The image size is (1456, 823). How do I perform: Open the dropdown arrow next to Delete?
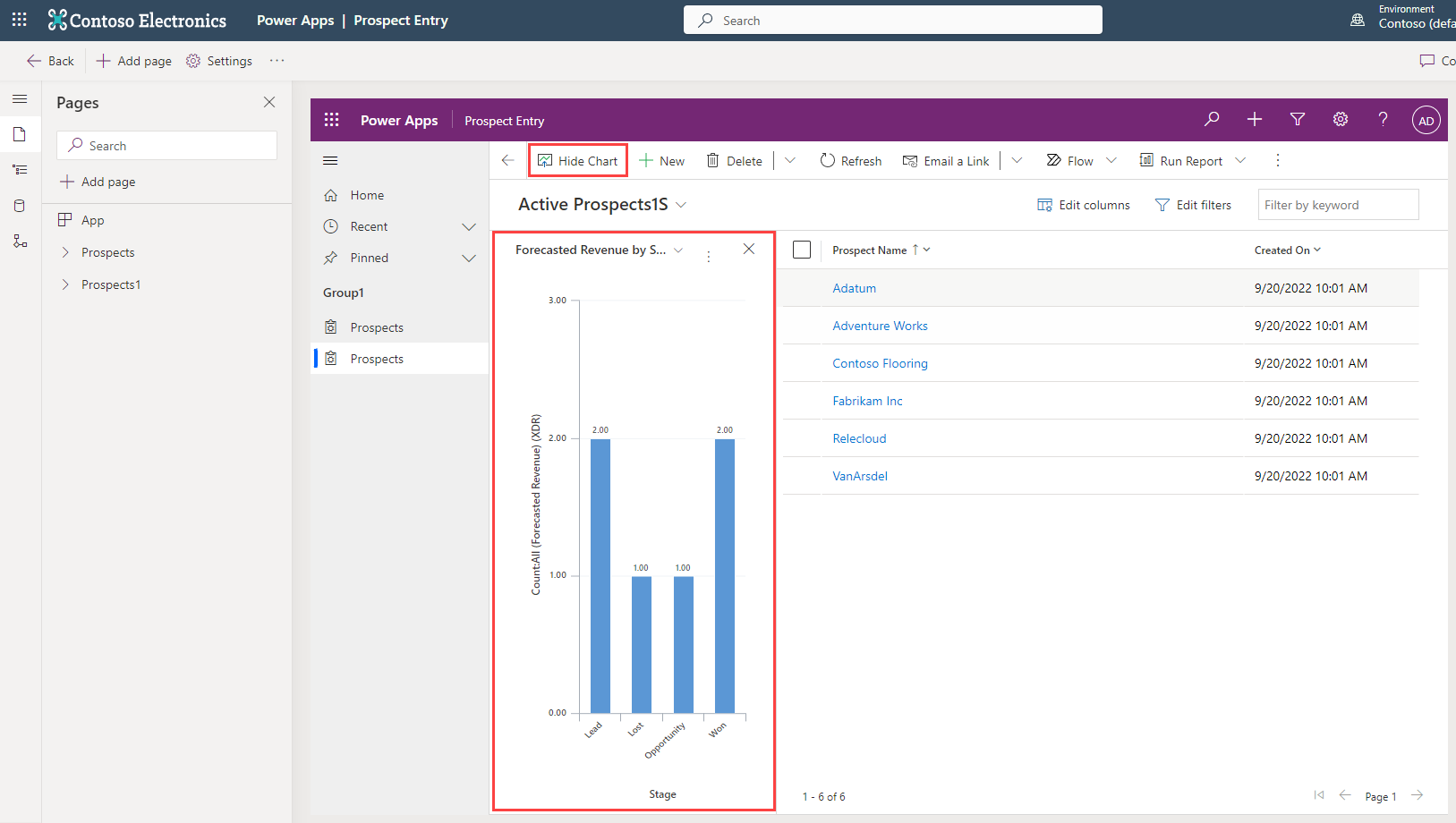point(790,161)
